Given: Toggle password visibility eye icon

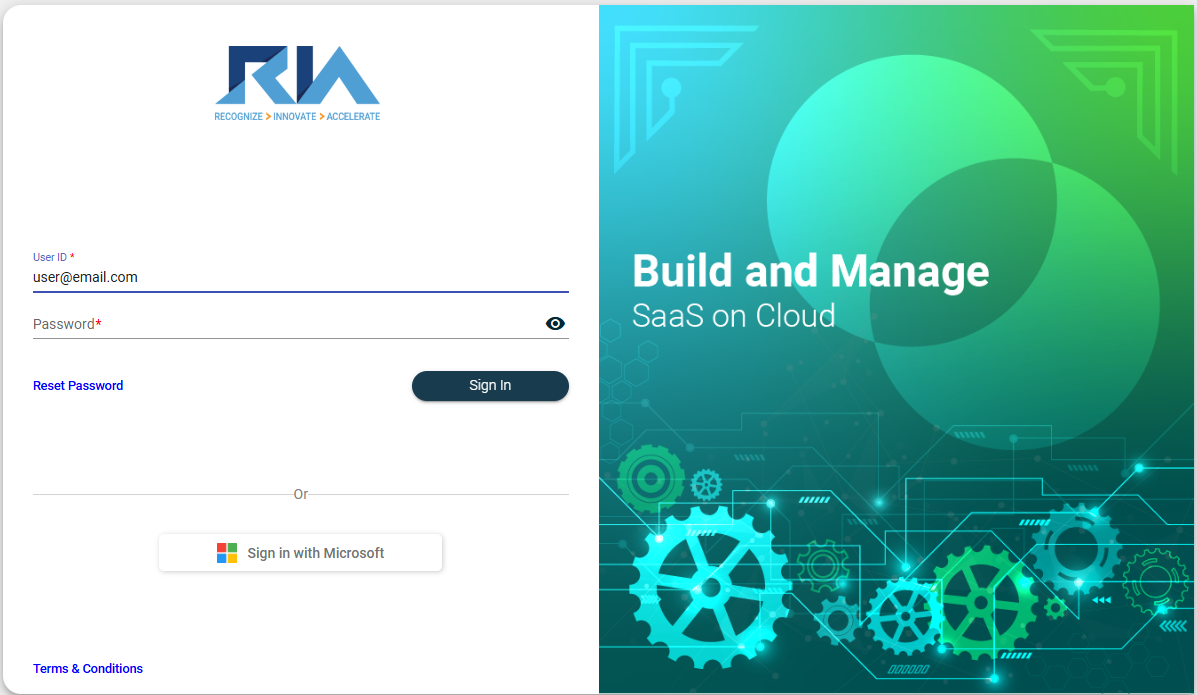Looking at the screenshot, I should 555,323.
